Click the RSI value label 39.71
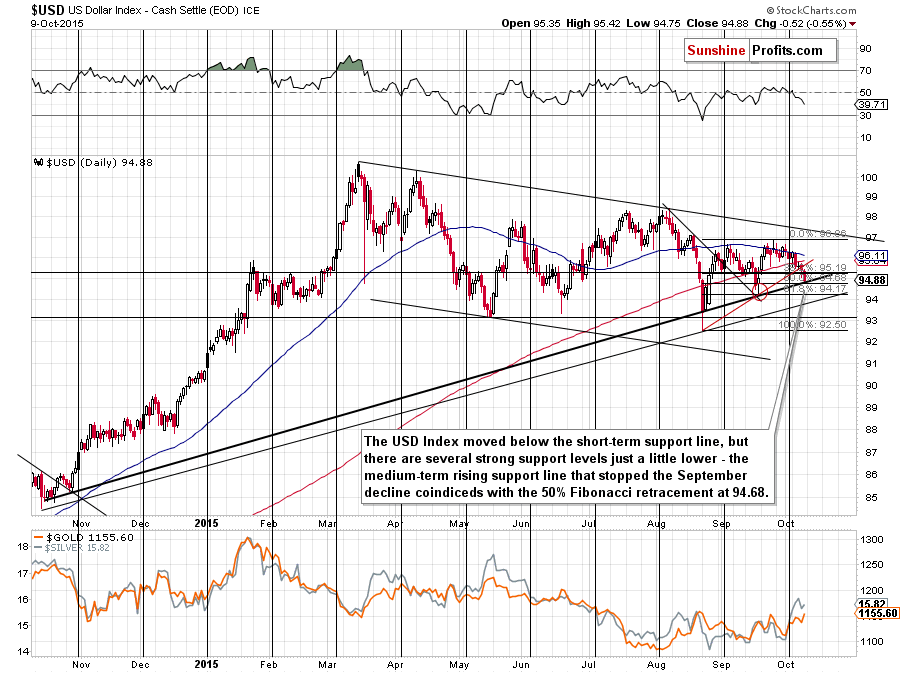This screenshot has height=673, width=900. 872,104
